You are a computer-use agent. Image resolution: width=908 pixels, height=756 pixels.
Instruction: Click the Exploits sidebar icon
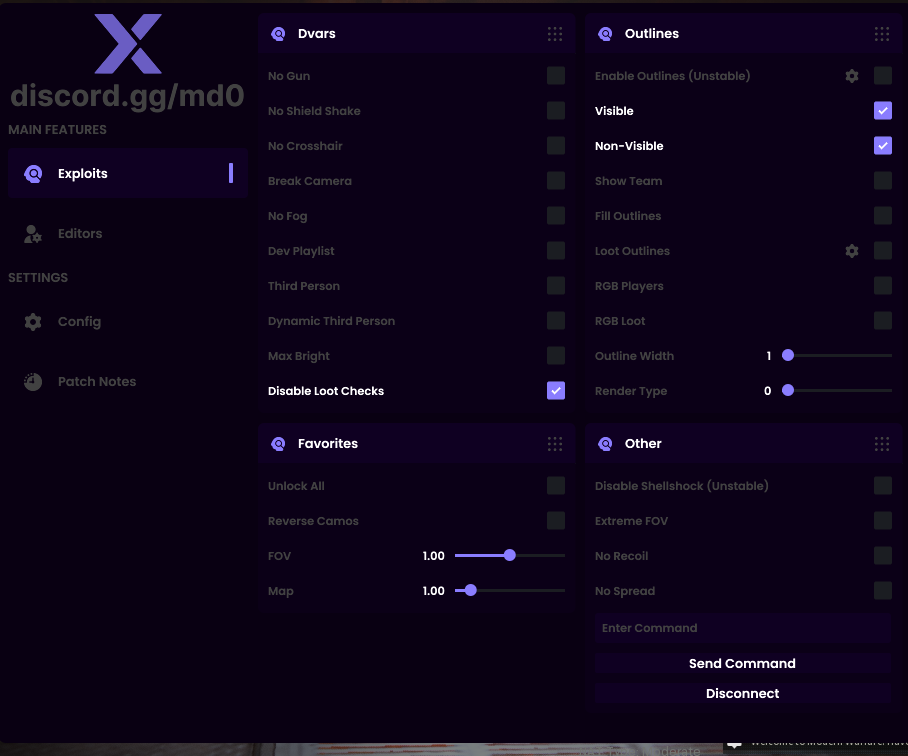tap(33, 174)
